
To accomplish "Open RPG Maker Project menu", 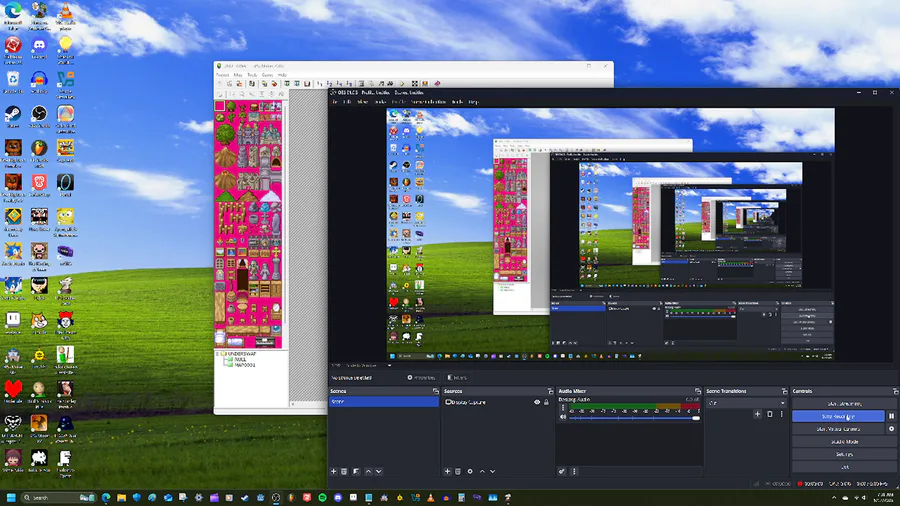I will click(x=223, y=75).
